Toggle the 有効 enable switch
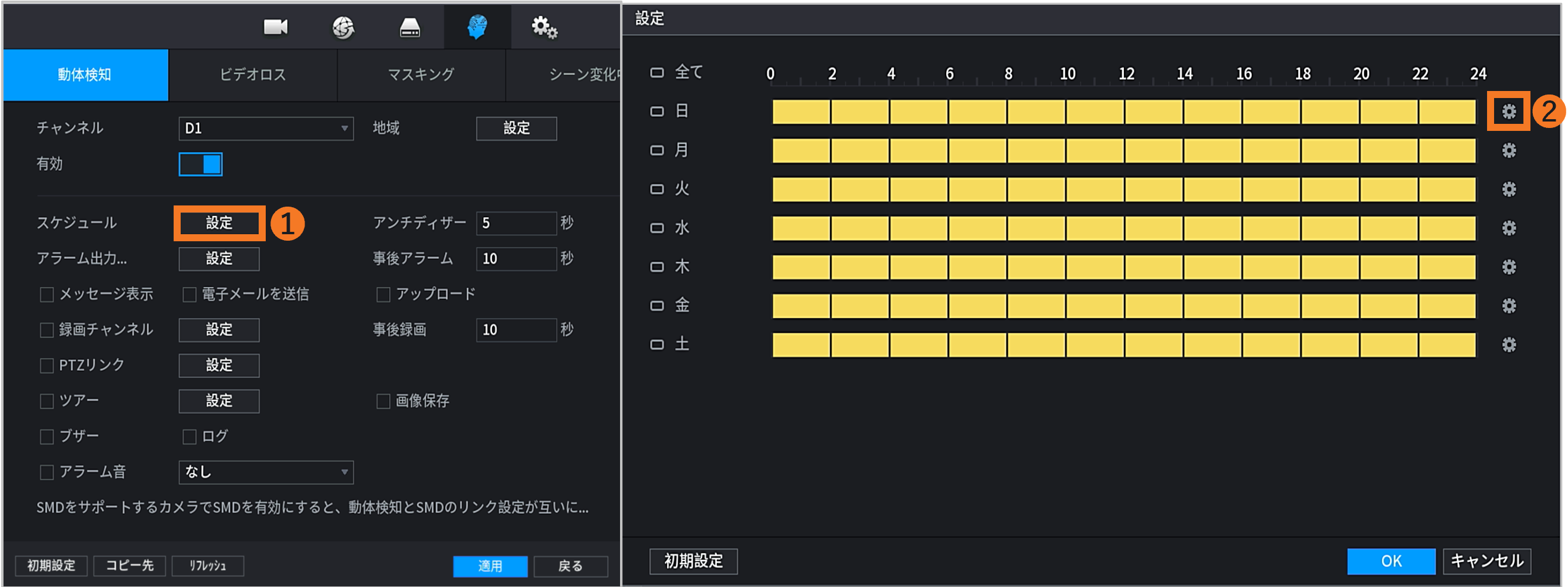 point(201,164)
